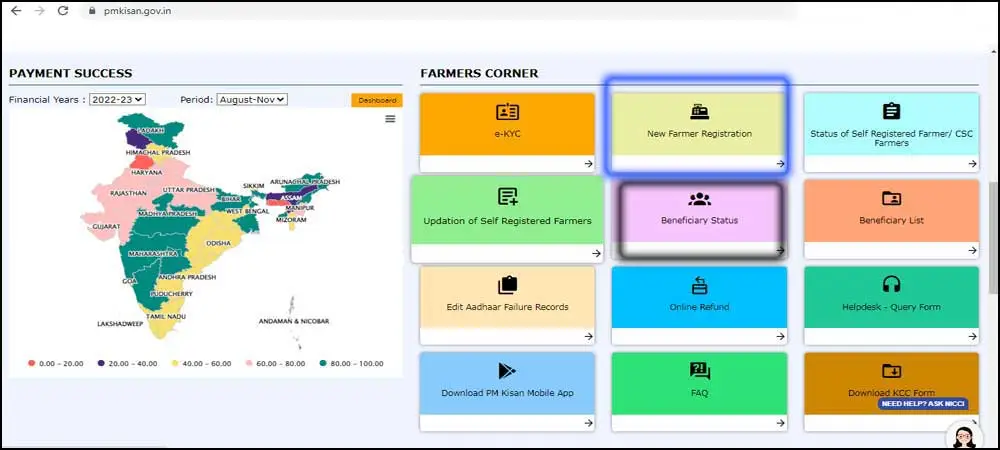
Task: Click the e-KYC ID card icon
Action: coord(507,111)
